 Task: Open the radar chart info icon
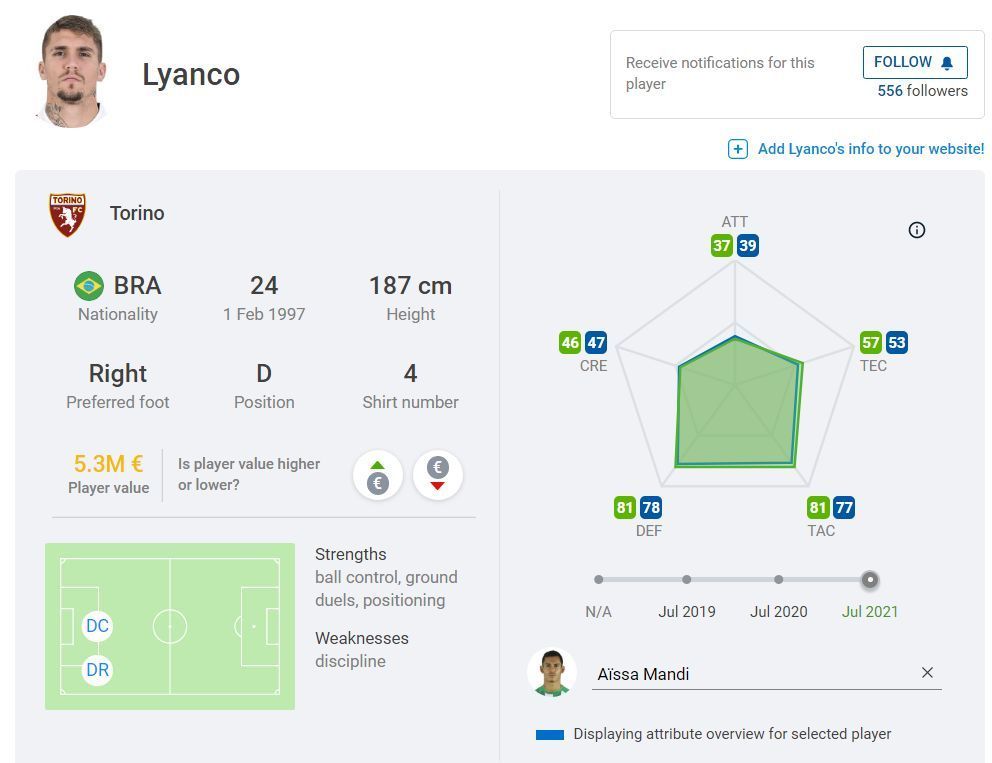[x=916, y=230]
